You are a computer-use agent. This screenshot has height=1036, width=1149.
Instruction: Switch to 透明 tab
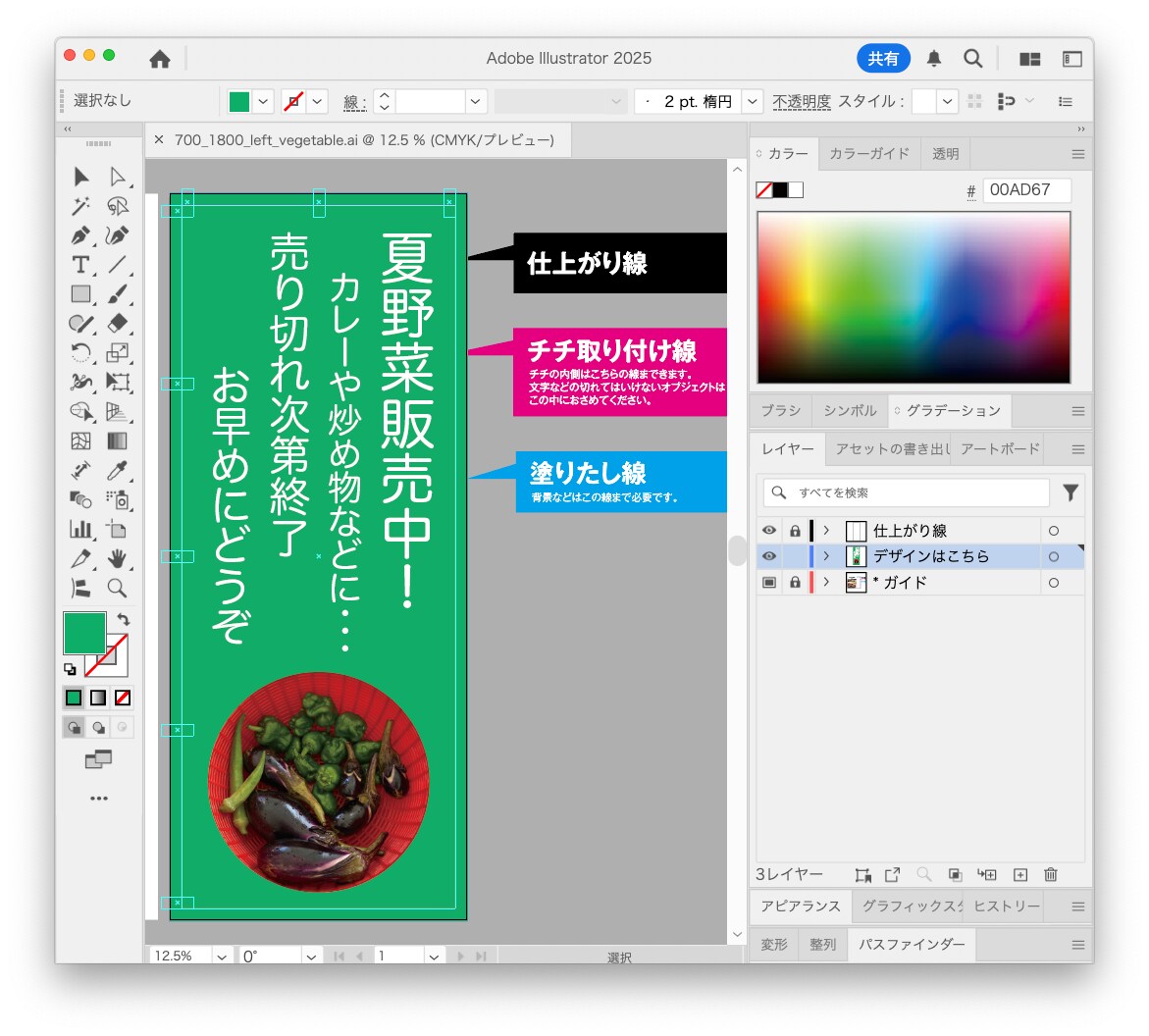(945, 154)
